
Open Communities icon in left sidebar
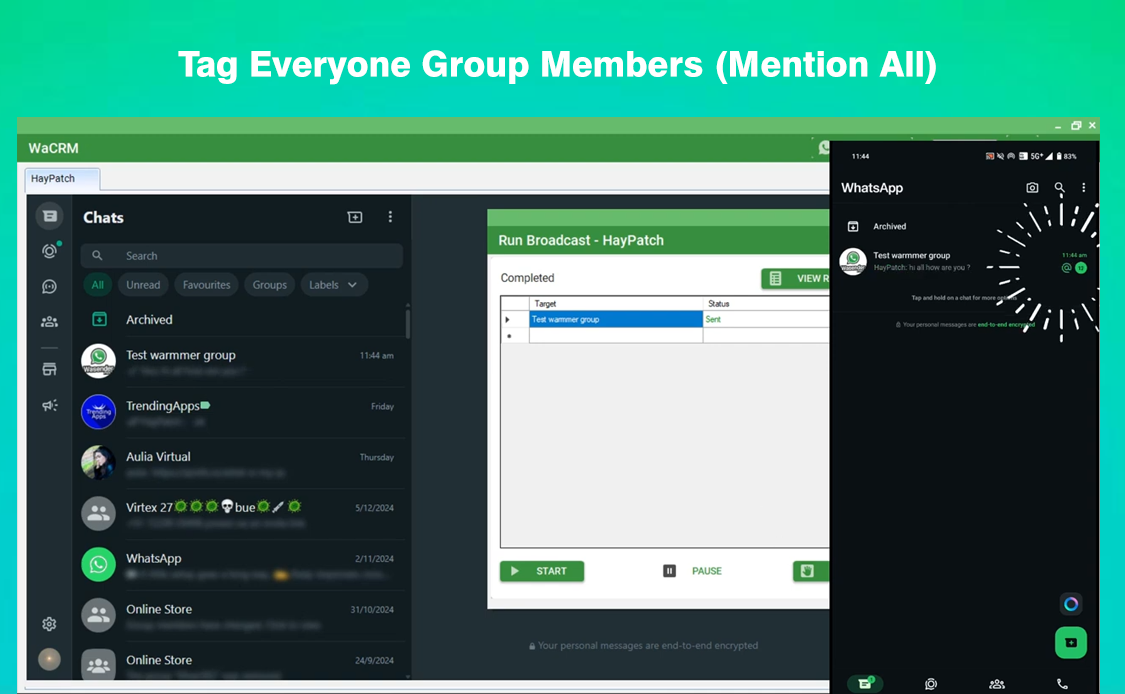click(49, 322)
